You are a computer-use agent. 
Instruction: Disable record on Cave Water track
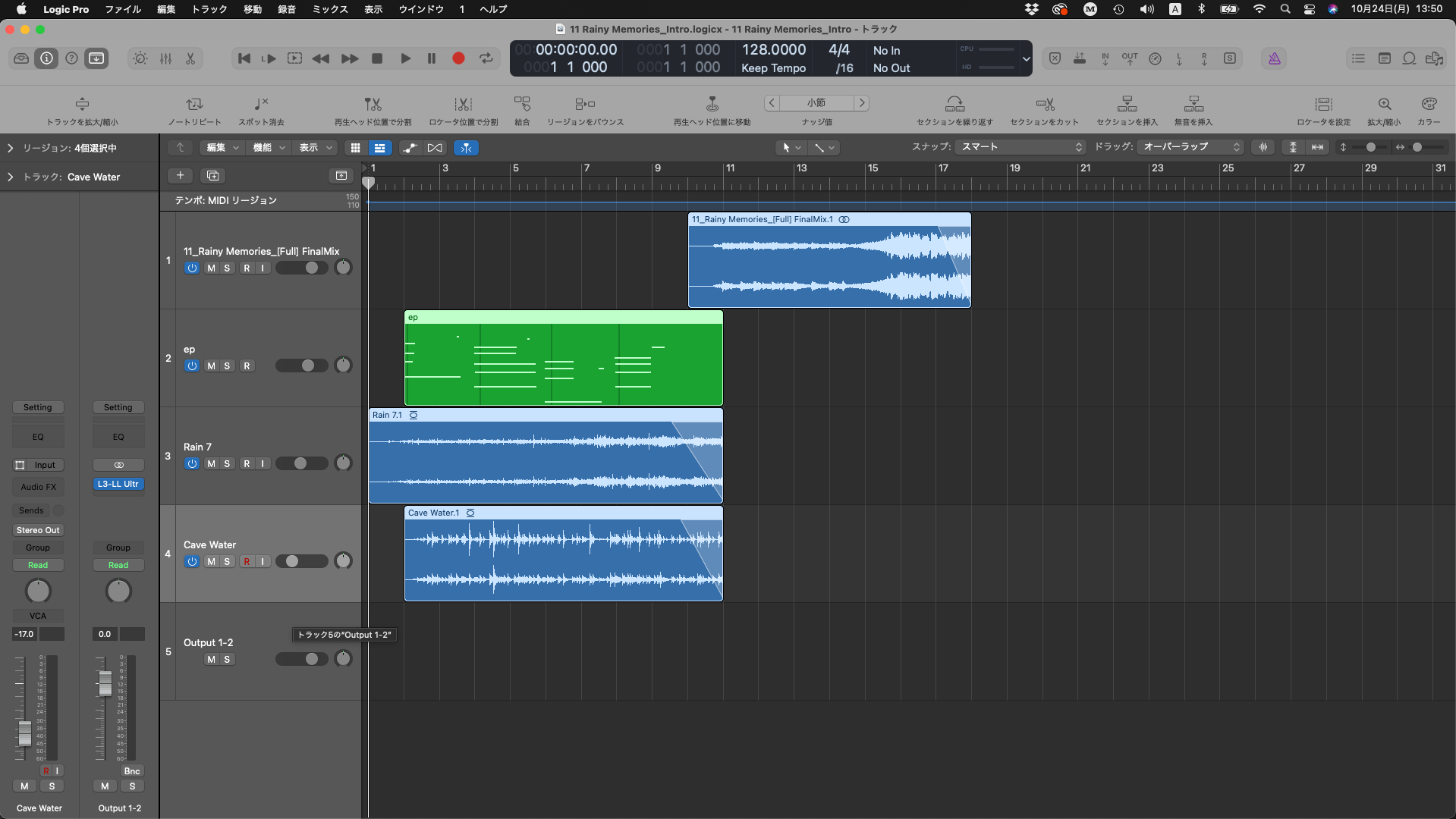(x=247, y=562)
